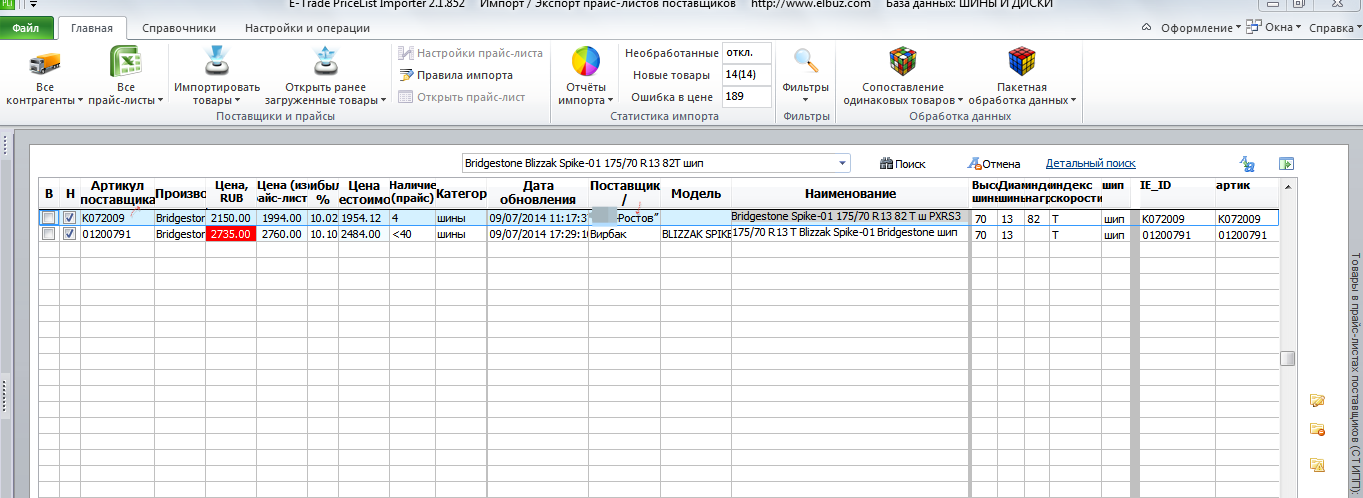Click scroll-up arrow of the grid scrollbar
The width and height of the screenshot is (1363, 498).
click(1289, 187)
